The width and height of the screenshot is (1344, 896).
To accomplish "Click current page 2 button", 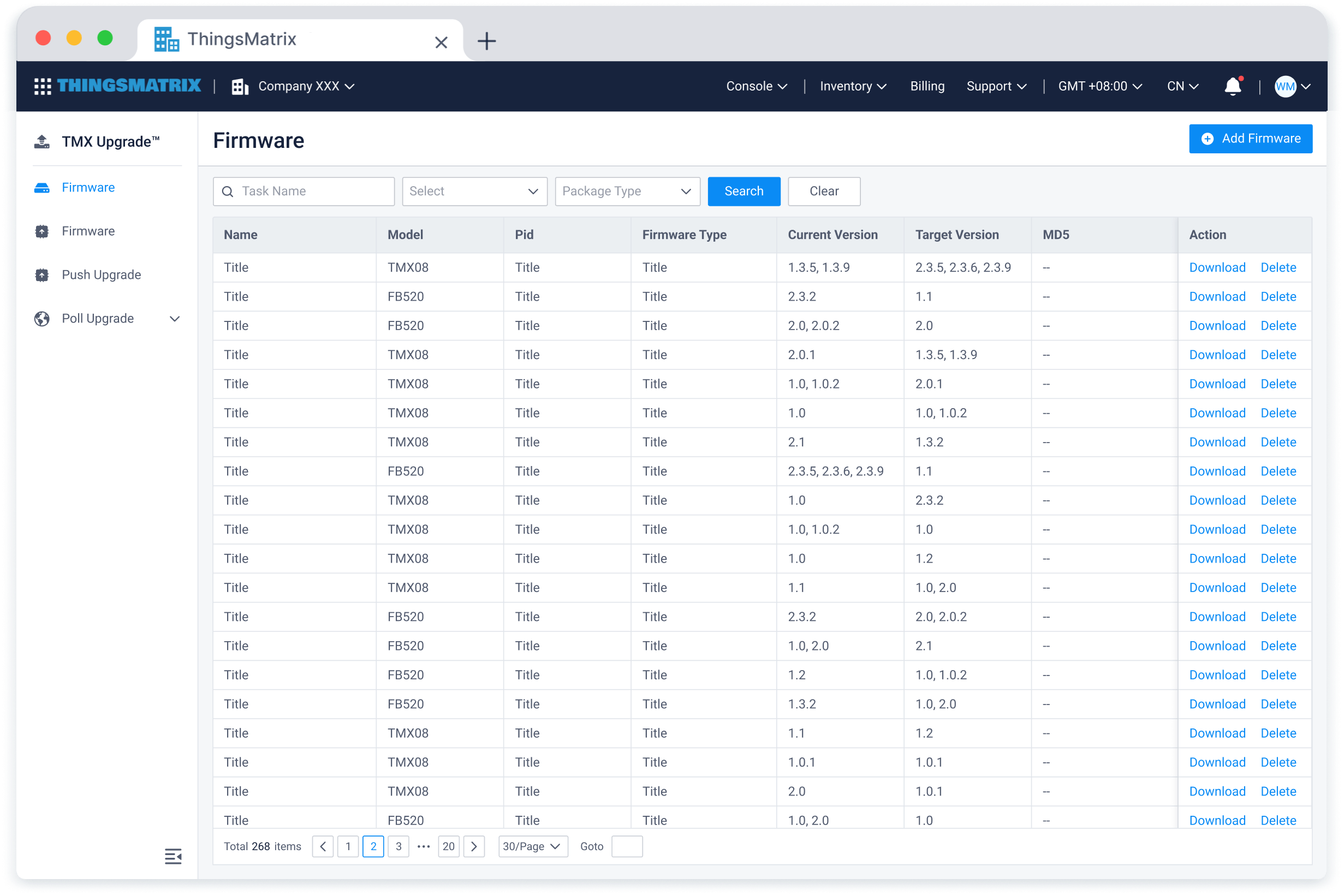I will point(373,846).
